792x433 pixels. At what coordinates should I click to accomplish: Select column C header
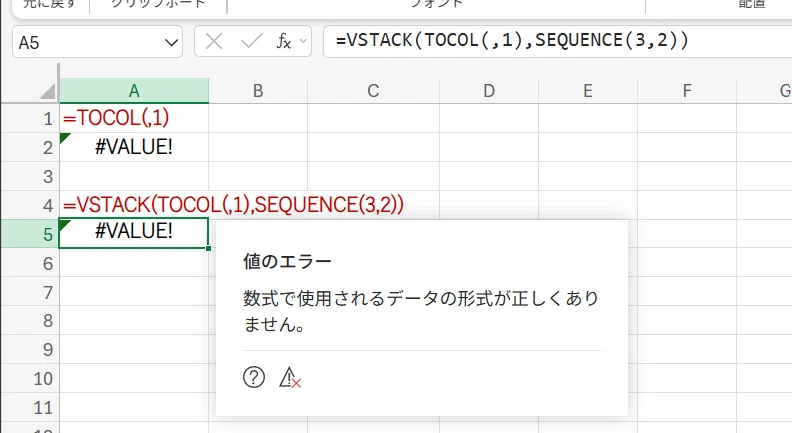coord(373,91)
